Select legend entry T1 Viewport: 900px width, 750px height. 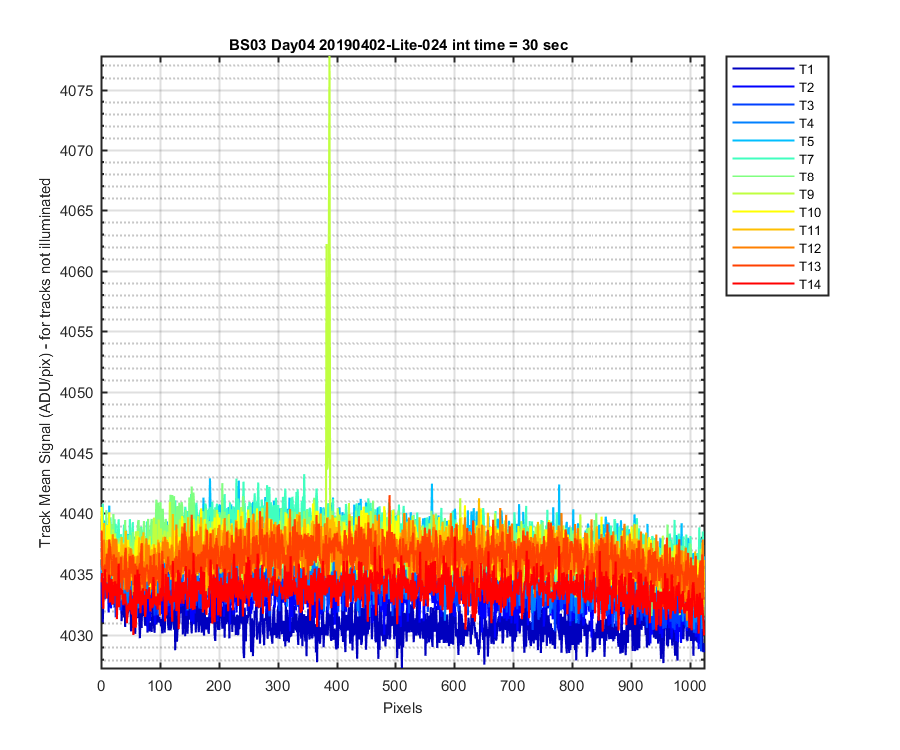(777, 69)
